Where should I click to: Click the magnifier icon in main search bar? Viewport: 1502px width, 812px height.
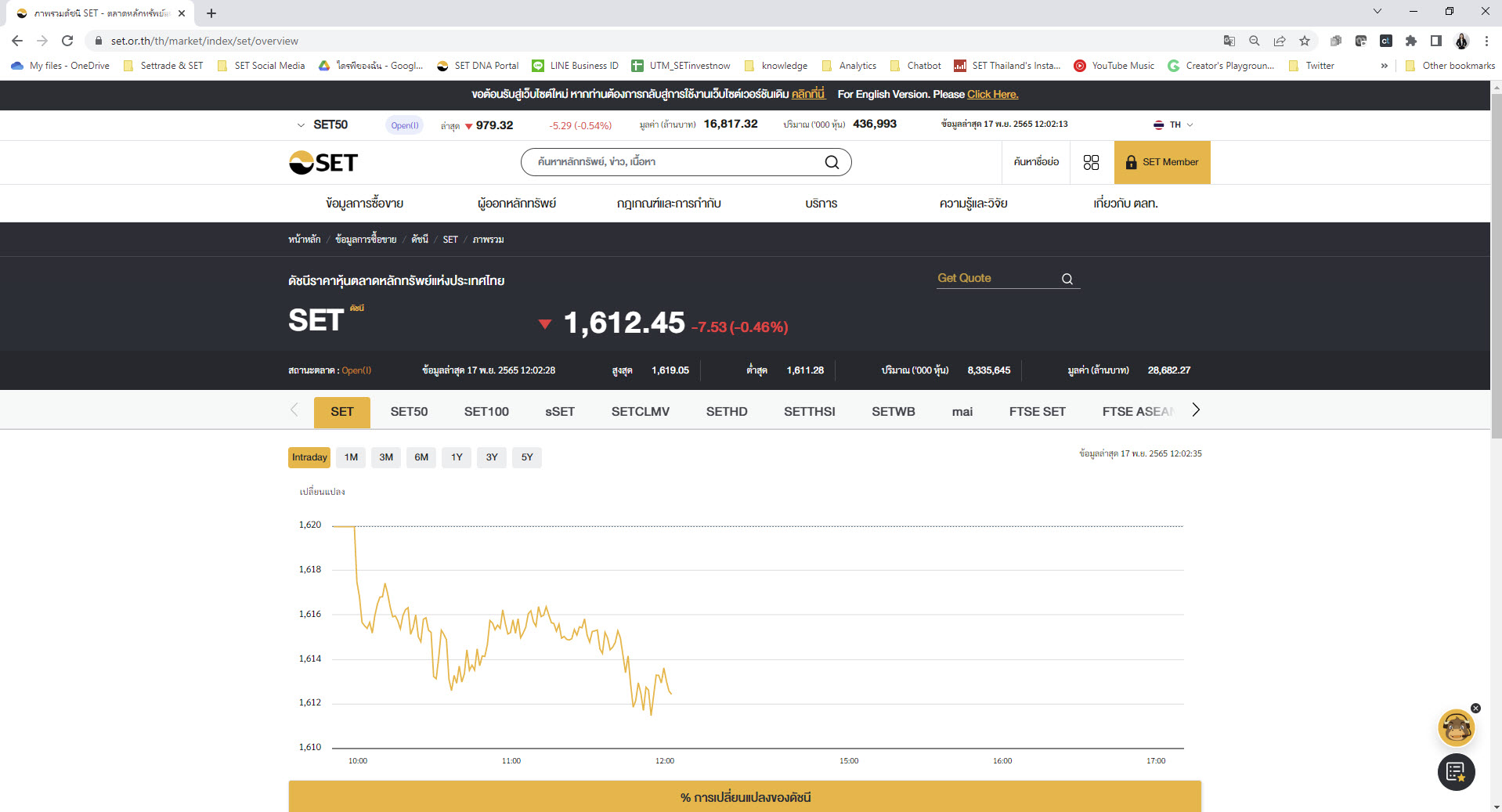(832, 162)
